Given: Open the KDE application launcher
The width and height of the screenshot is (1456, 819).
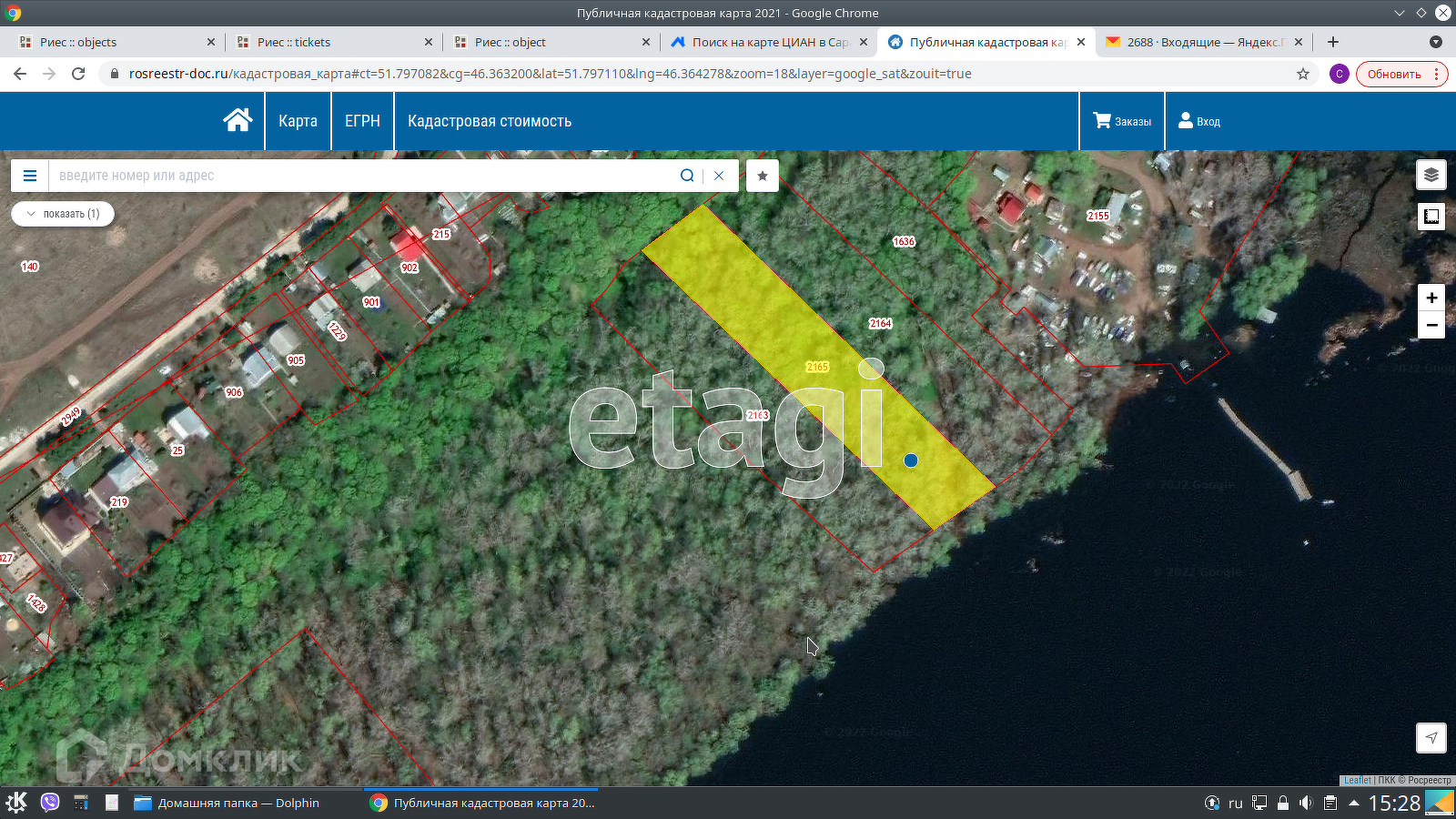Looking at the screenshot, I should tap(16, 803).
